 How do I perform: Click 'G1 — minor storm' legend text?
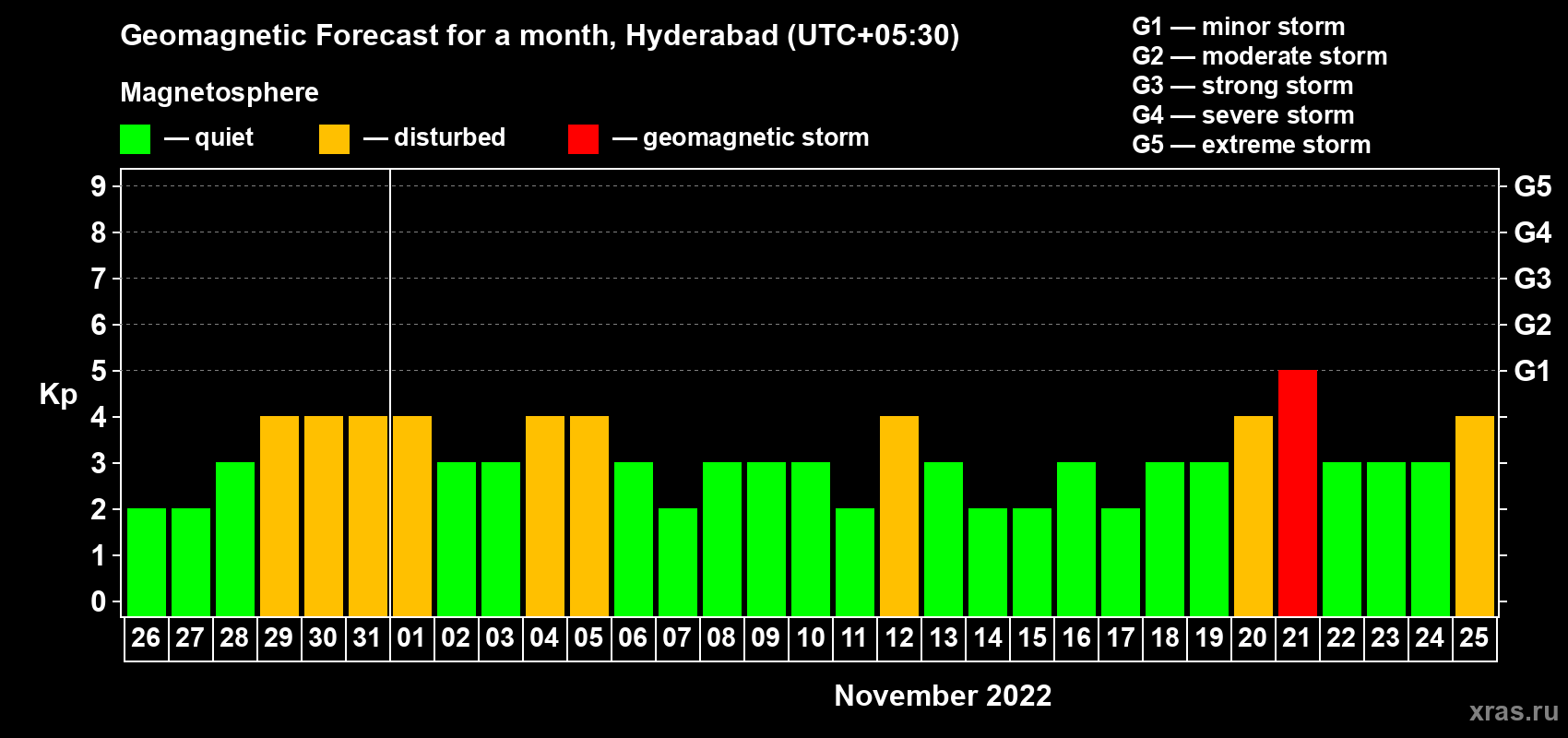click(1239, 27)
